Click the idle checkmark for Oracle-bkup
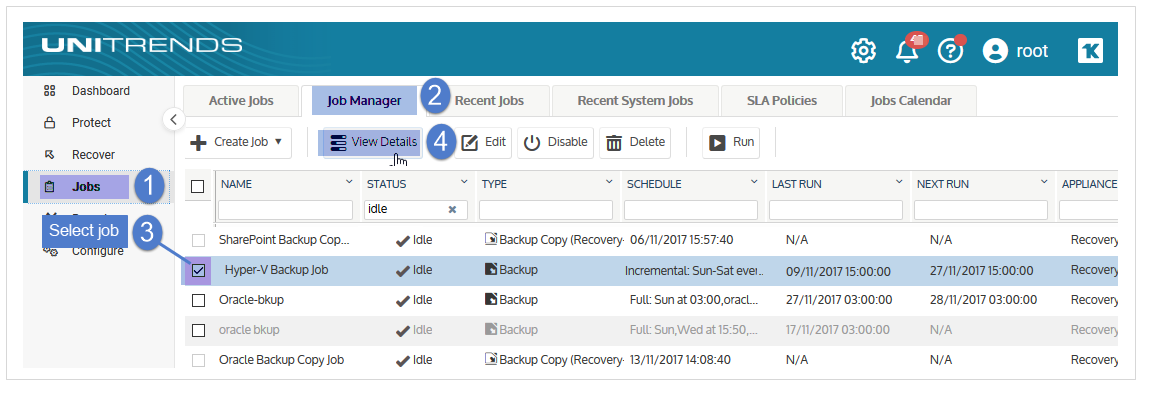This screenshot has width=1160, height=399. (402, 301)
